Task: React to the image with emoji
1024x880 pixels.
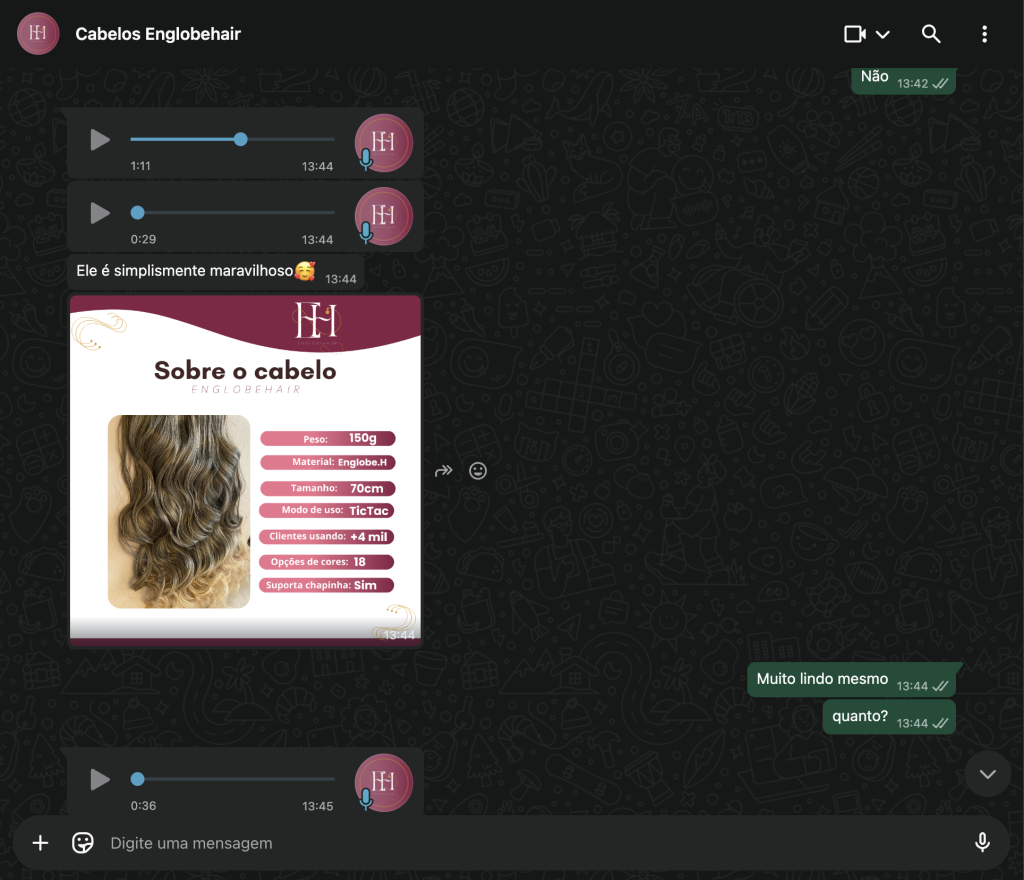Action: [478, 471]
